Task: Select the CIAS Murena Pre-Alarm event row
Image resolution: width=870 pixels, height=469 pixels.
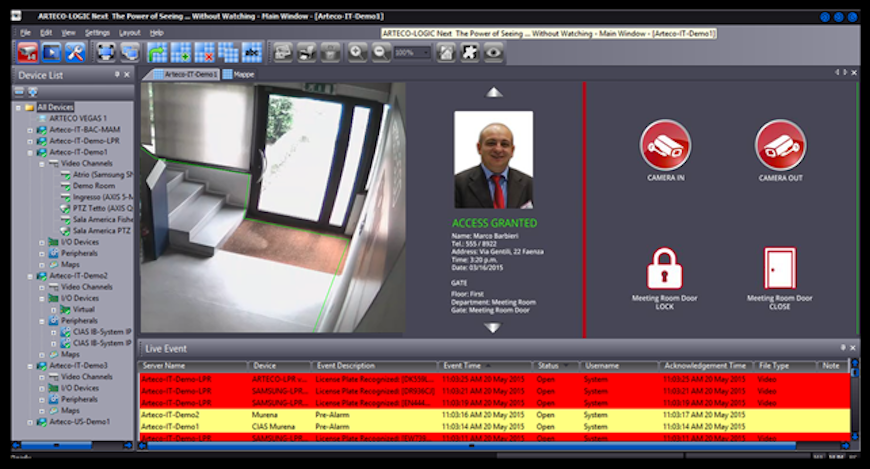Action: click(494, 427)
